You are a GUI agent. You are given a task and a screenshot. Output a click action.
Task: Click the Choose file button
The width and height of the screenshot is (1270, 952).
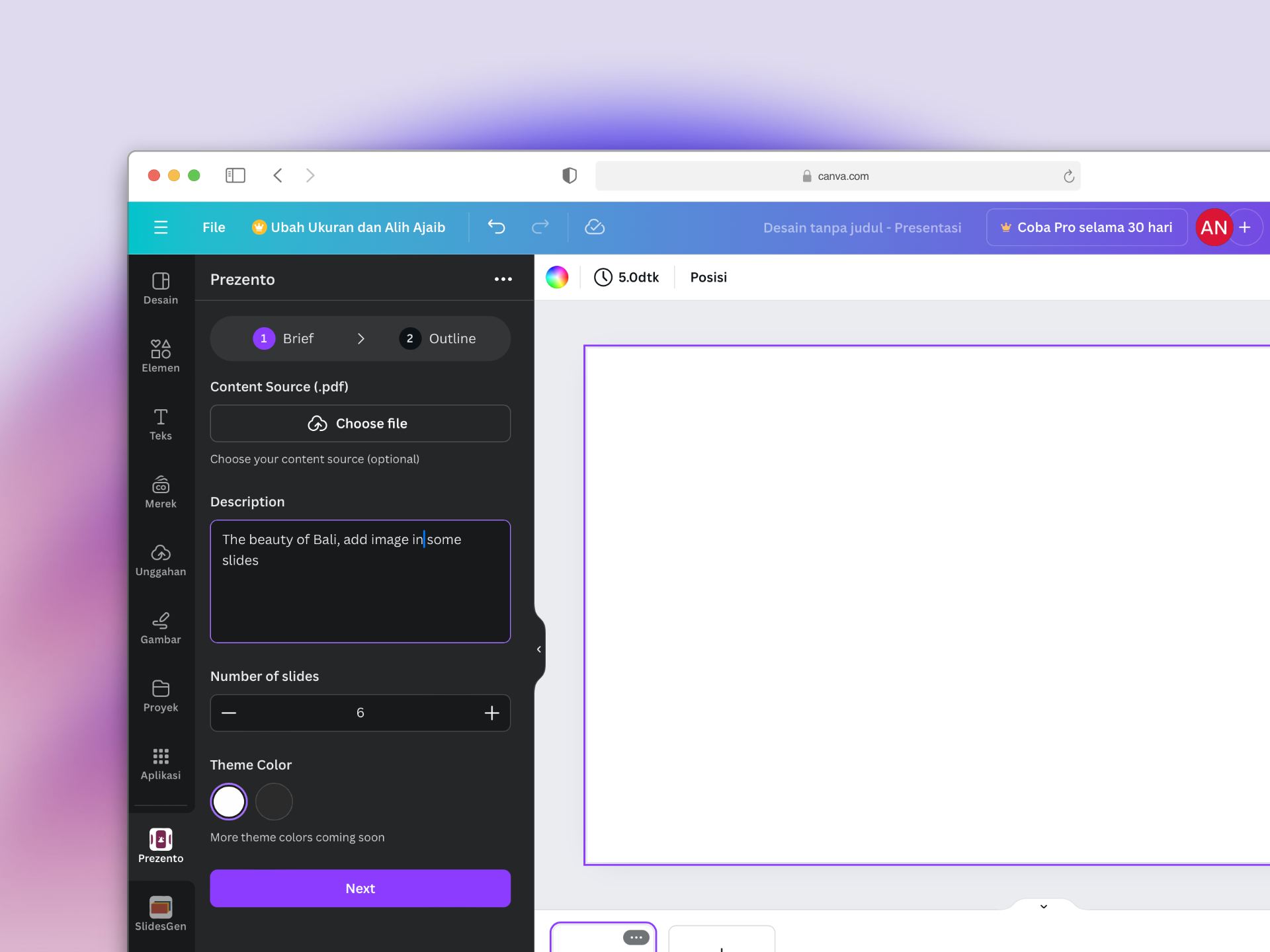click(x=360, y=423)
